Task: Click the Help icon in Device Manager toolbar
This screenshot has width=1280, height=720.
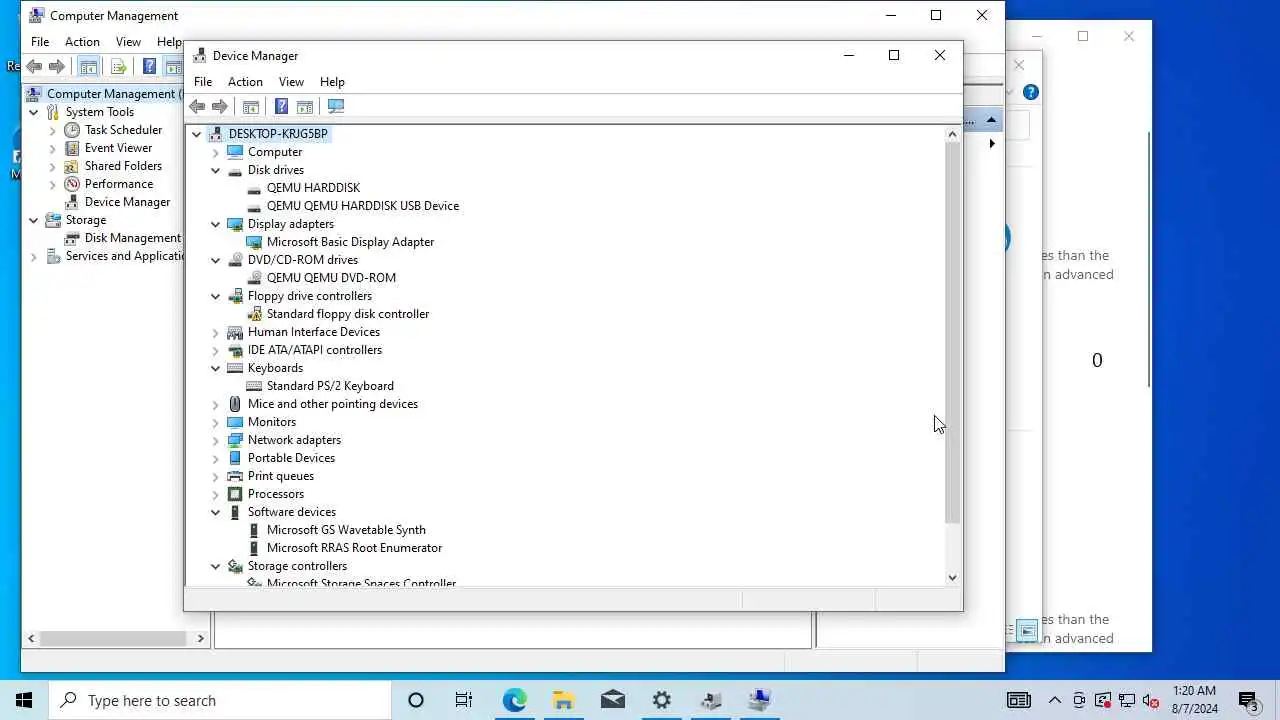Action: 281,106
